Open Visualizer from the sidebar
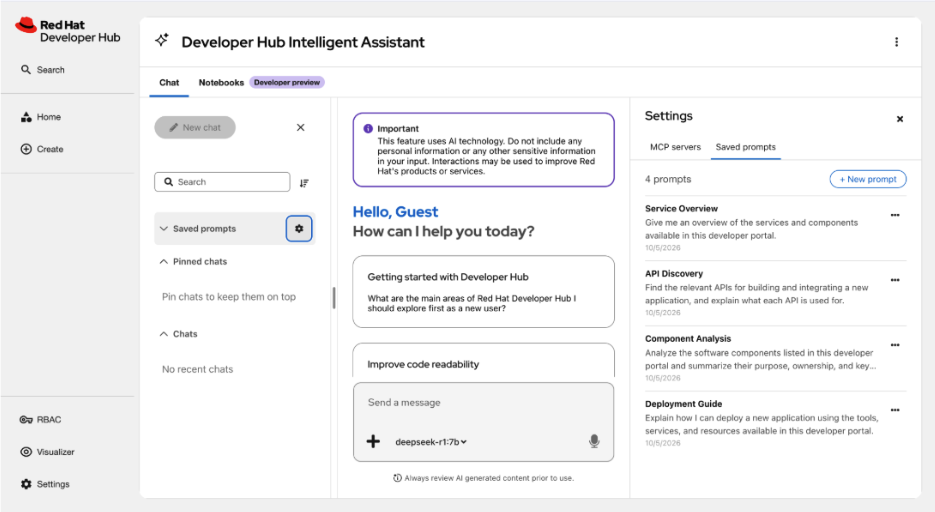 (47, 452)
